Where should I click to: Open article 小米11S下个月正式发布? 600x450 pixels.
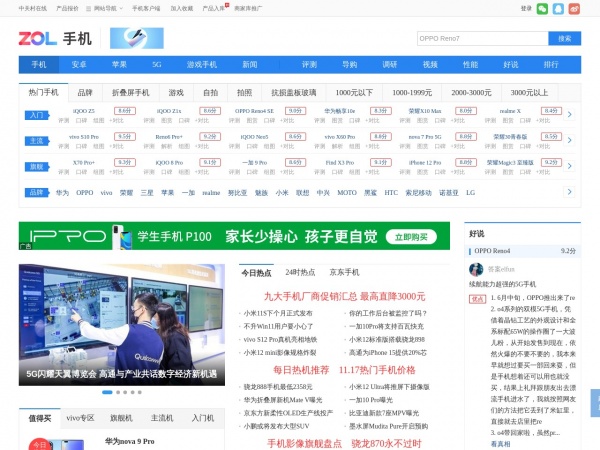(278, 313)
